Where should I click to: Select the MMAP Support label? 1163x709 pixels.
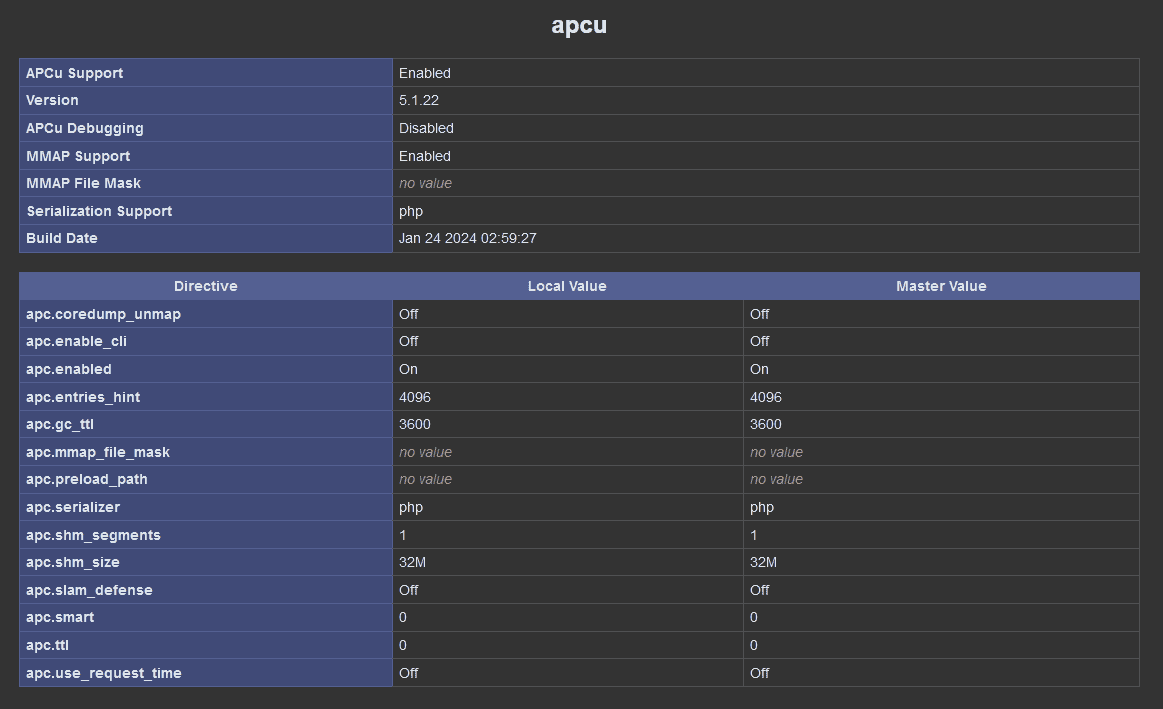click(78, 156)
